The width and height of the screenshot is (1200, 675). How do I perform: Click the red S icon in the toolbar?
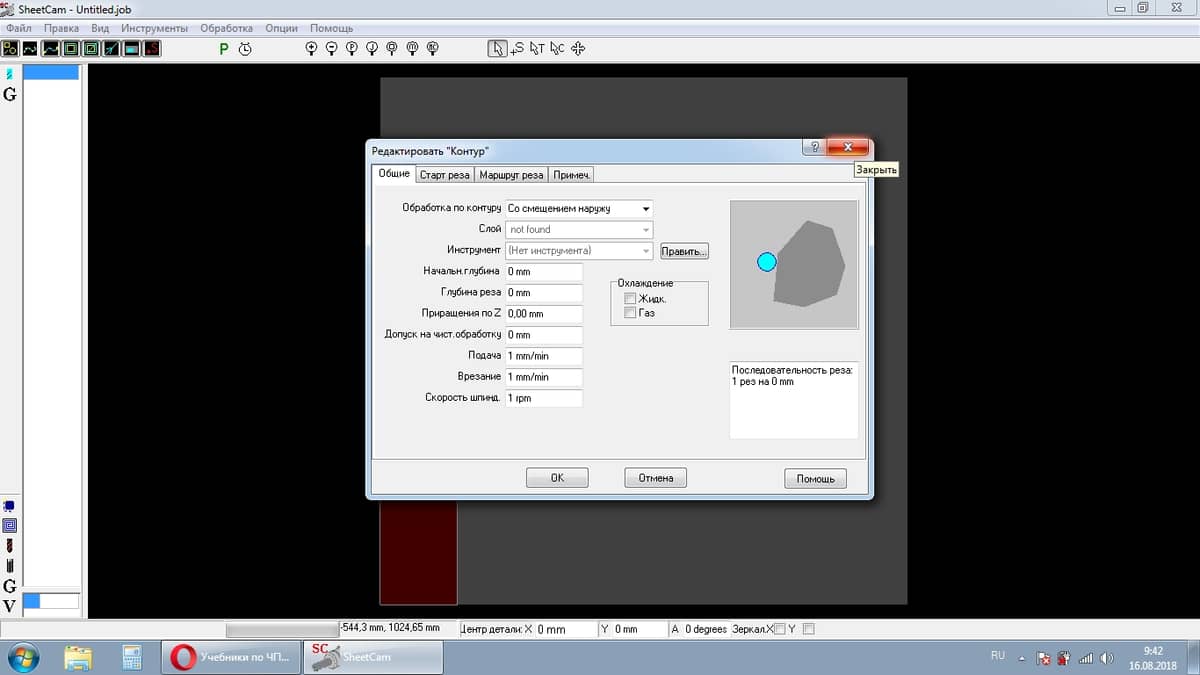(x=151, y=48)
